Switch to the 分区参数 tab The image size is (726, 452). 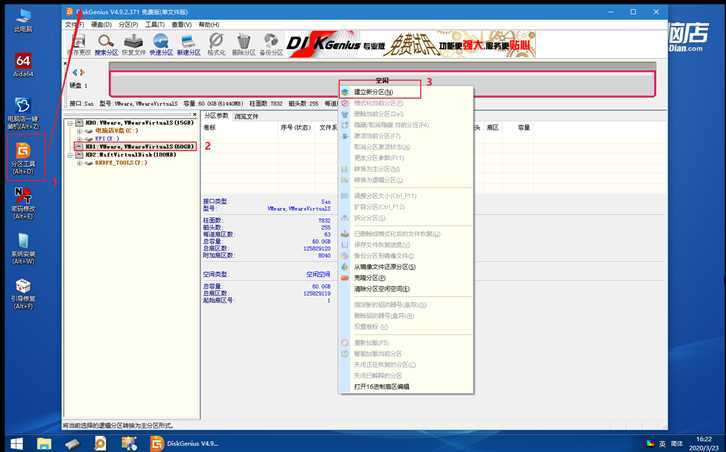(216, 116)
